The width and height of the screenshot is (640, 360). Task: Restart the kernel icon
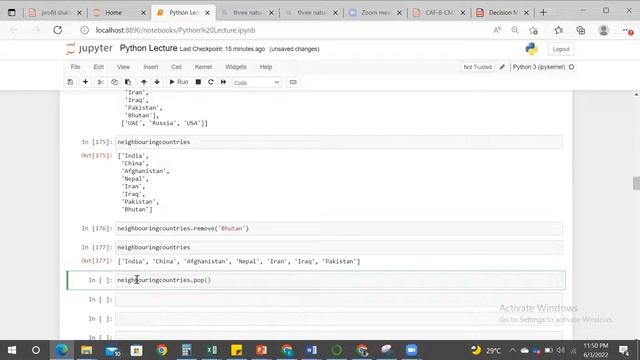coord(211,82)
